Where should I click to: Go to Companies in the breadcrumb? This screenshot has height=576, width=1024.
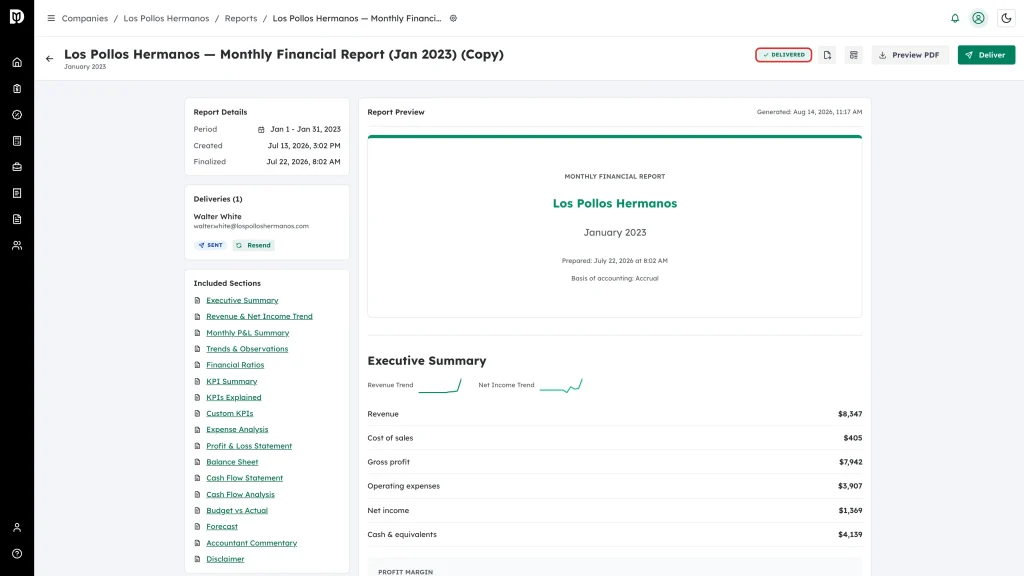(85, 18)
